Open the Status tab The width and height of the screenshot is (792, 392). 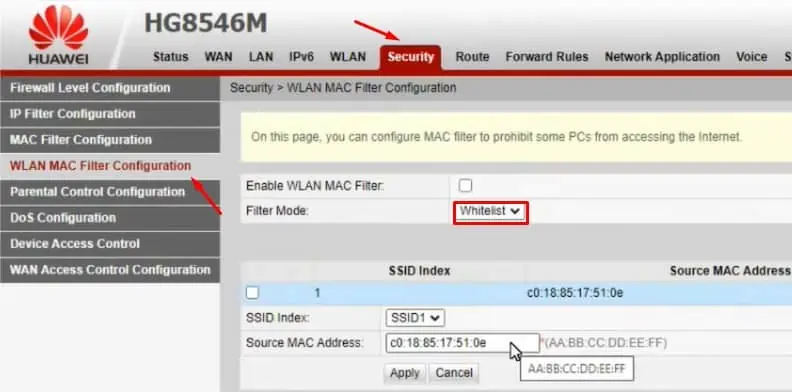[171, 57]
